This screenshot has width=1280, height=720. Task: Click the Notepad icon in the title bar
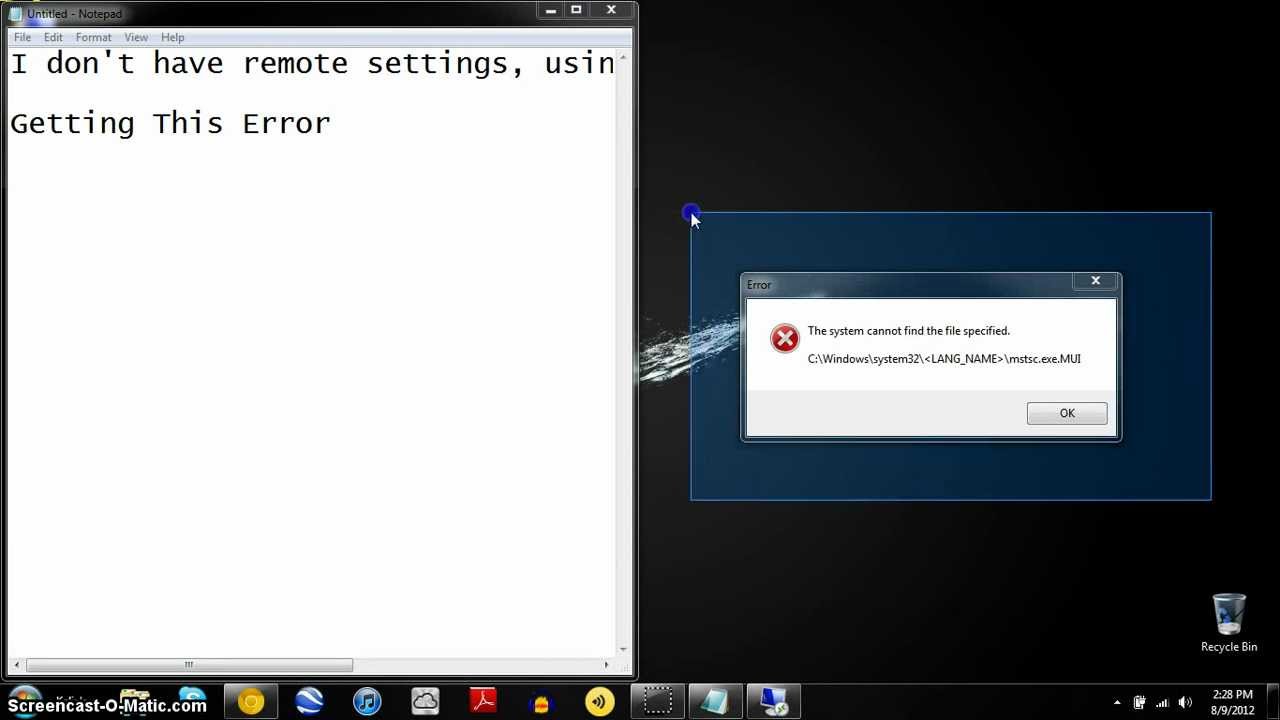pos(16,14)
